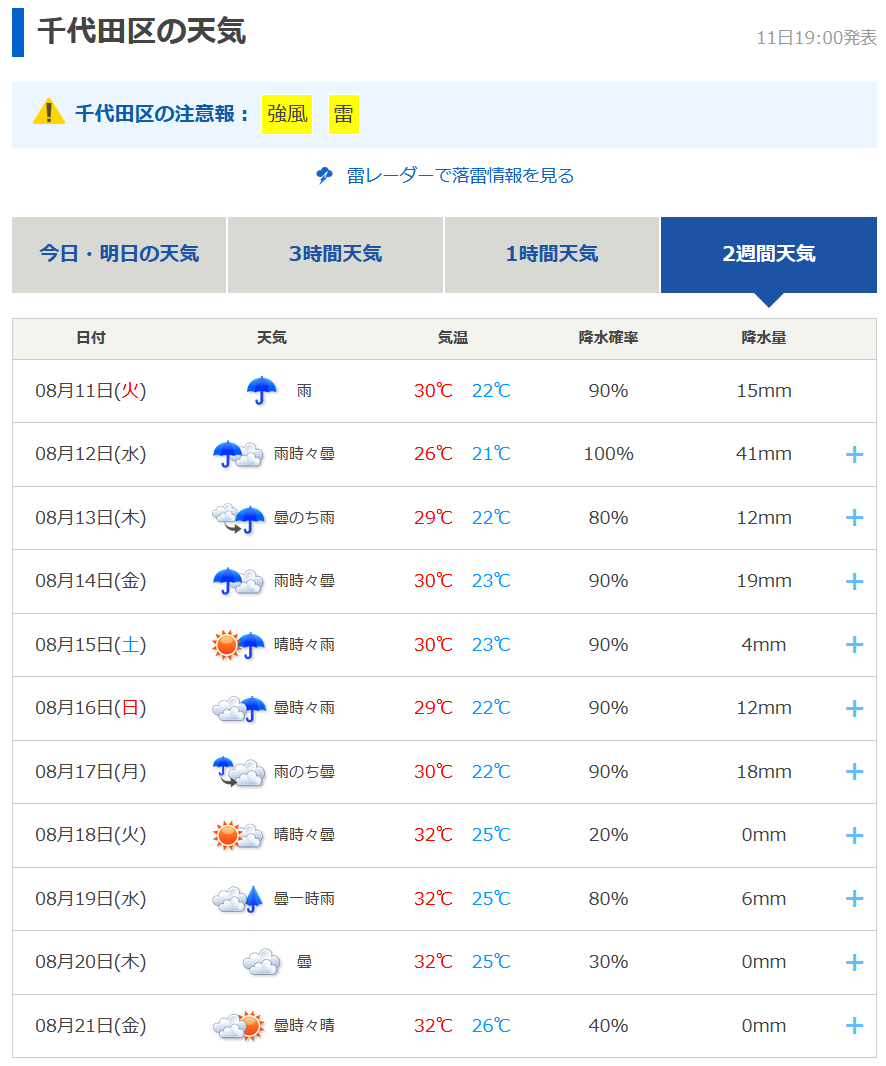This screenshot has width=886, height=1066.
Task: Click the 強風 advisory badge
Action: (x=287, y=114)
